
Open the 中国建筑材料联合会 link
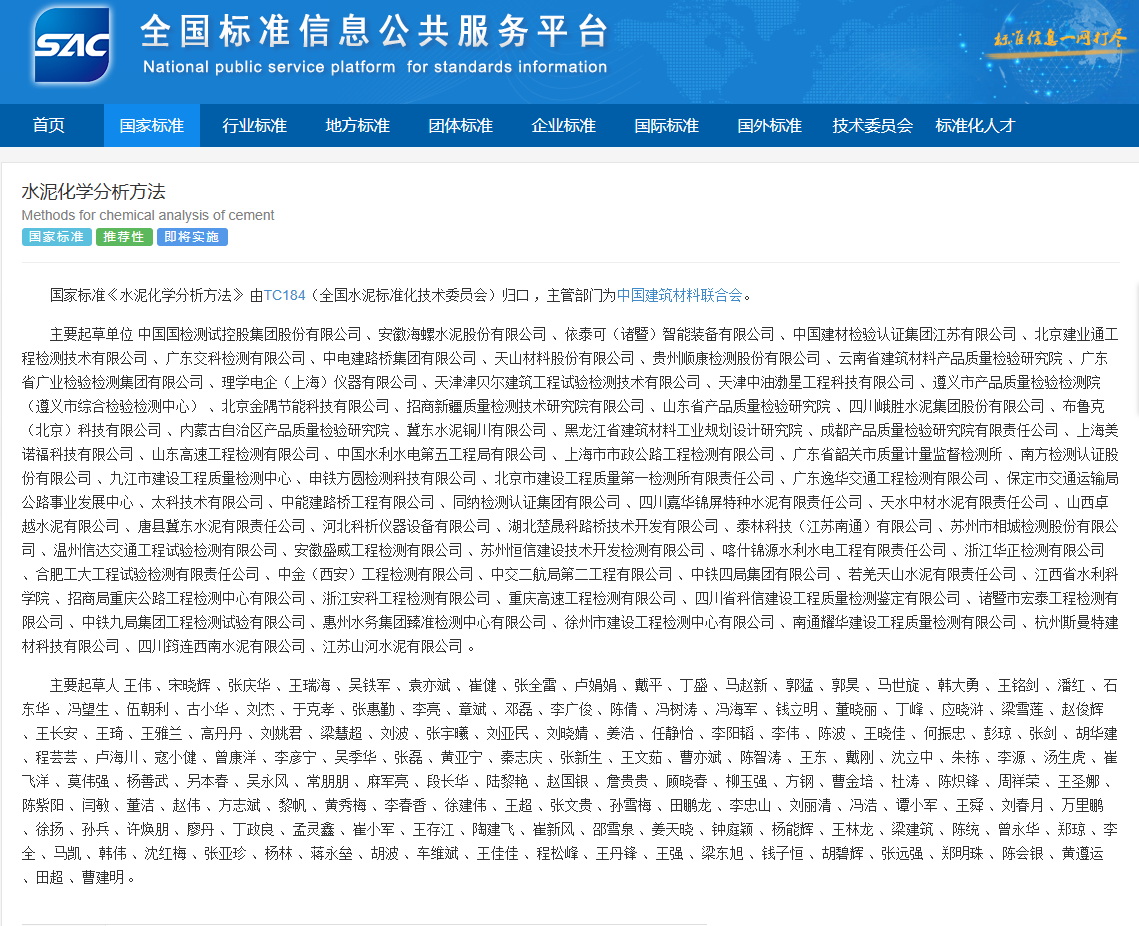tap(679, 295)
